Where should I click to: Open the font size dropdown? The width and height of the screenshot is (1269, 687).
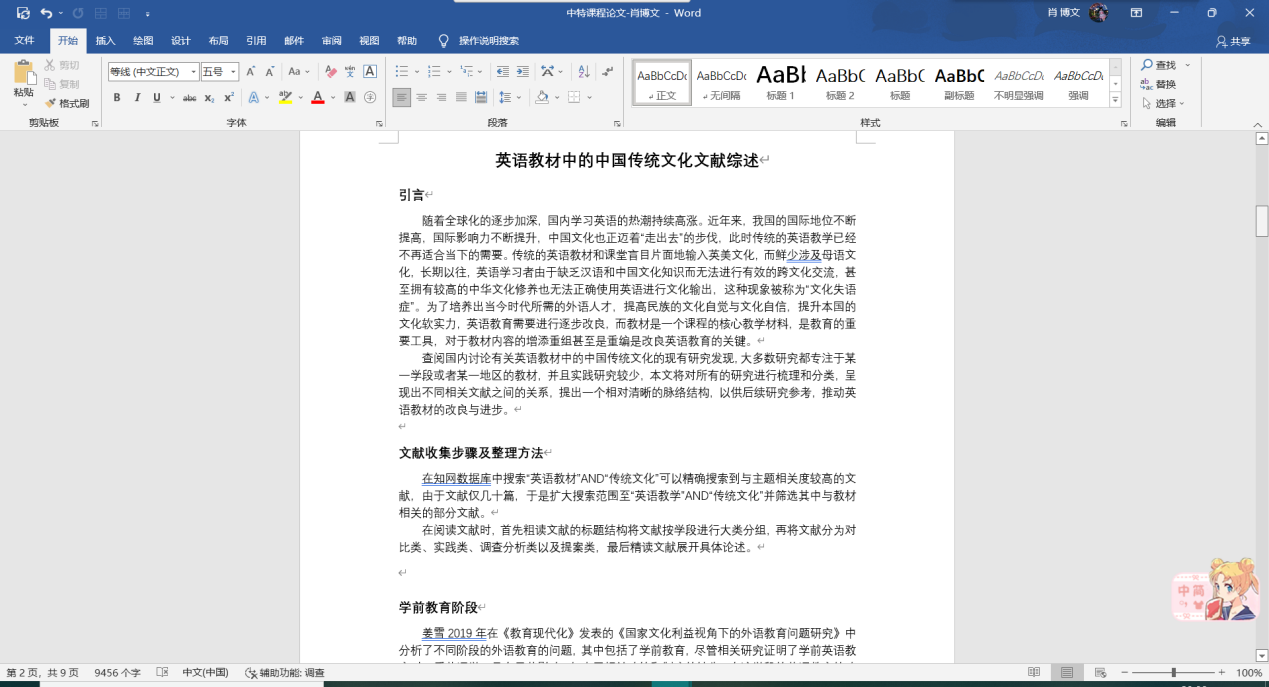234,72
